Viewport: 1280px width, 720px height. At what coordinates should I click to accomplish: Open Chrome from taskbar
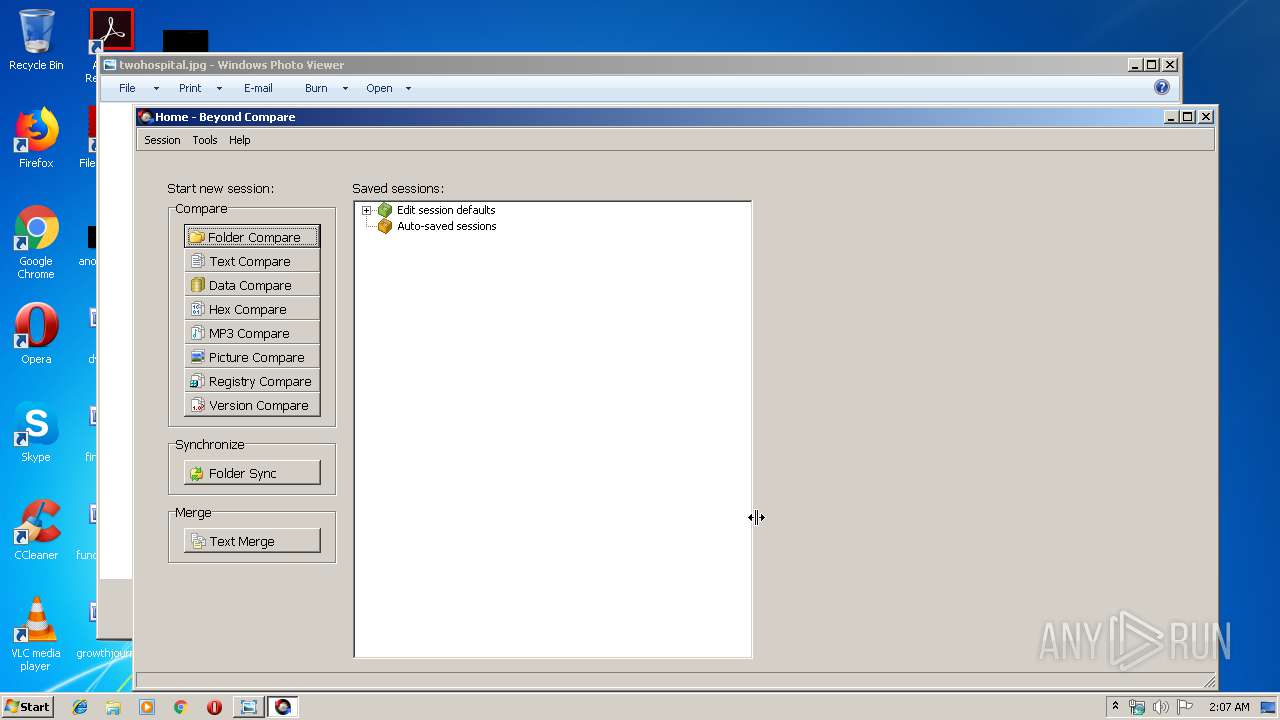tap(181, 707)
